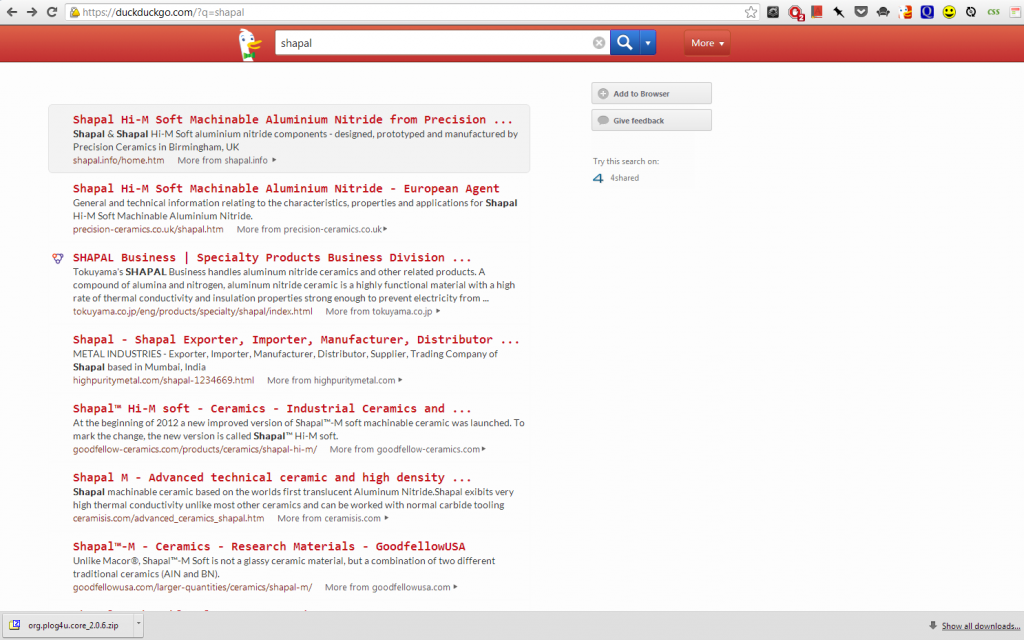Click the site security icon in address bar
This screenshot has width=1024, height=640.
click(74, 12)
